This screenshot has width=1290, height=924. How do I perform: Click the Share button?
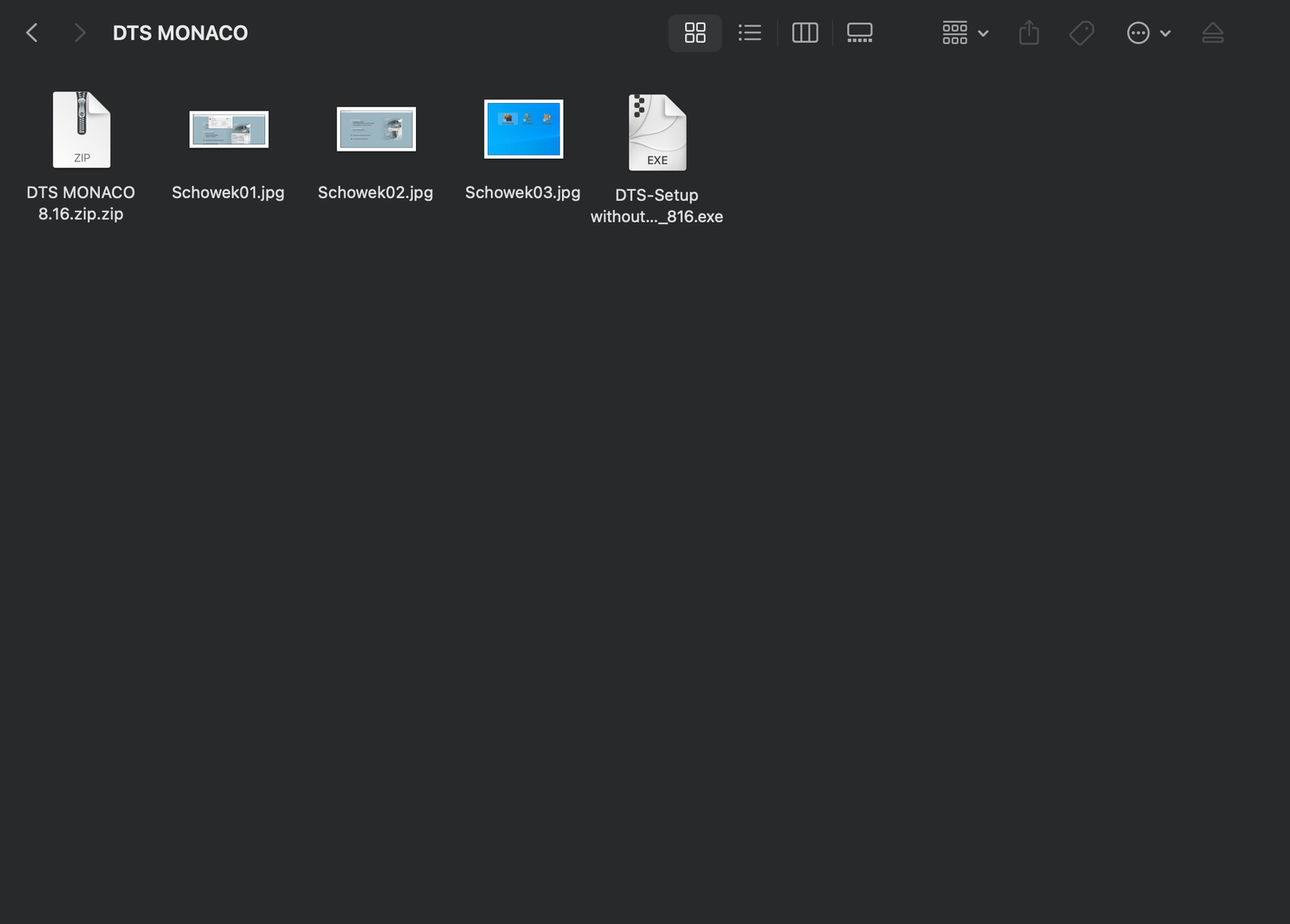click(x=1029, y=33)
